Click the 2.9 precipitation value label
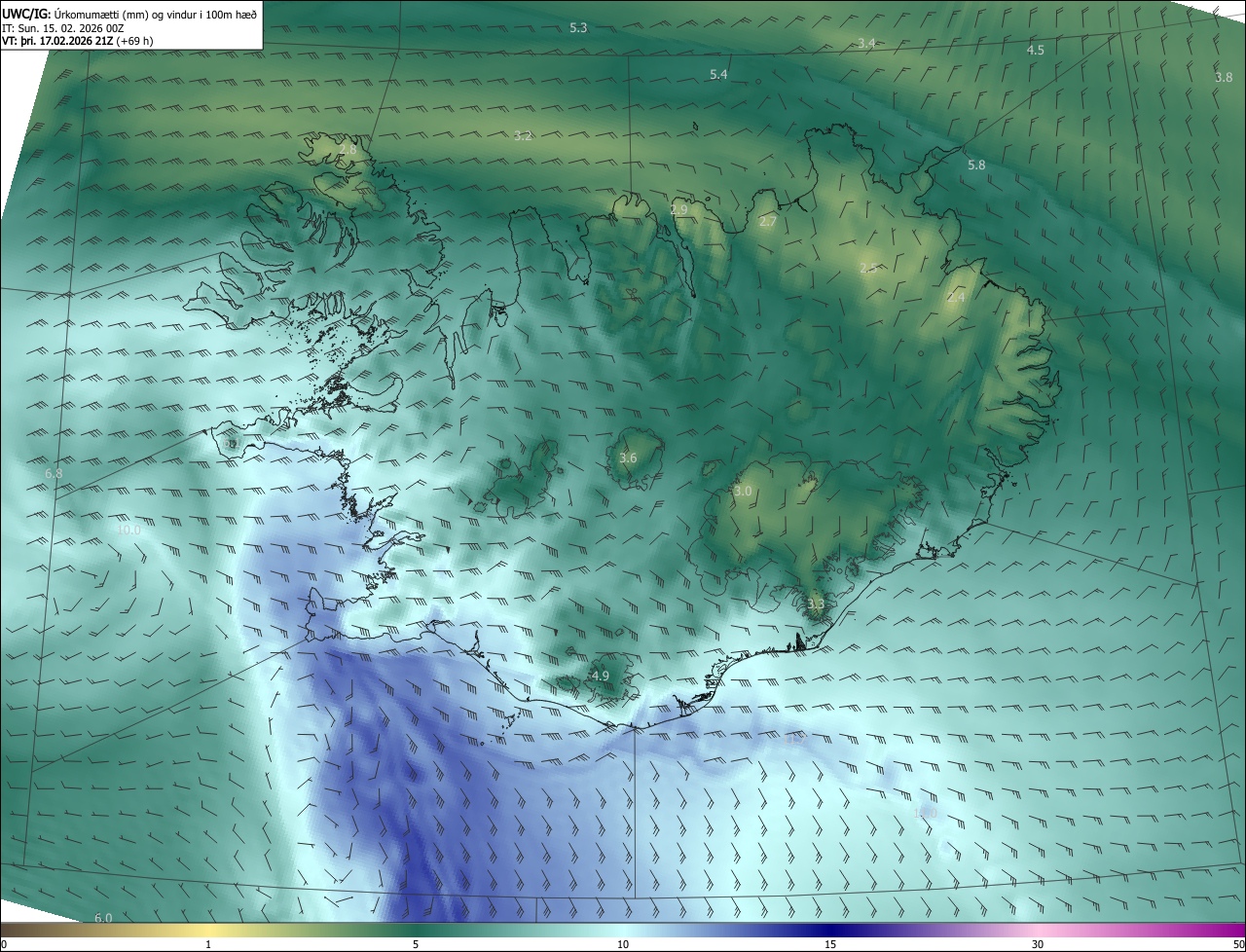This screenshot has width=1246, height=952. tap(678, 209)
